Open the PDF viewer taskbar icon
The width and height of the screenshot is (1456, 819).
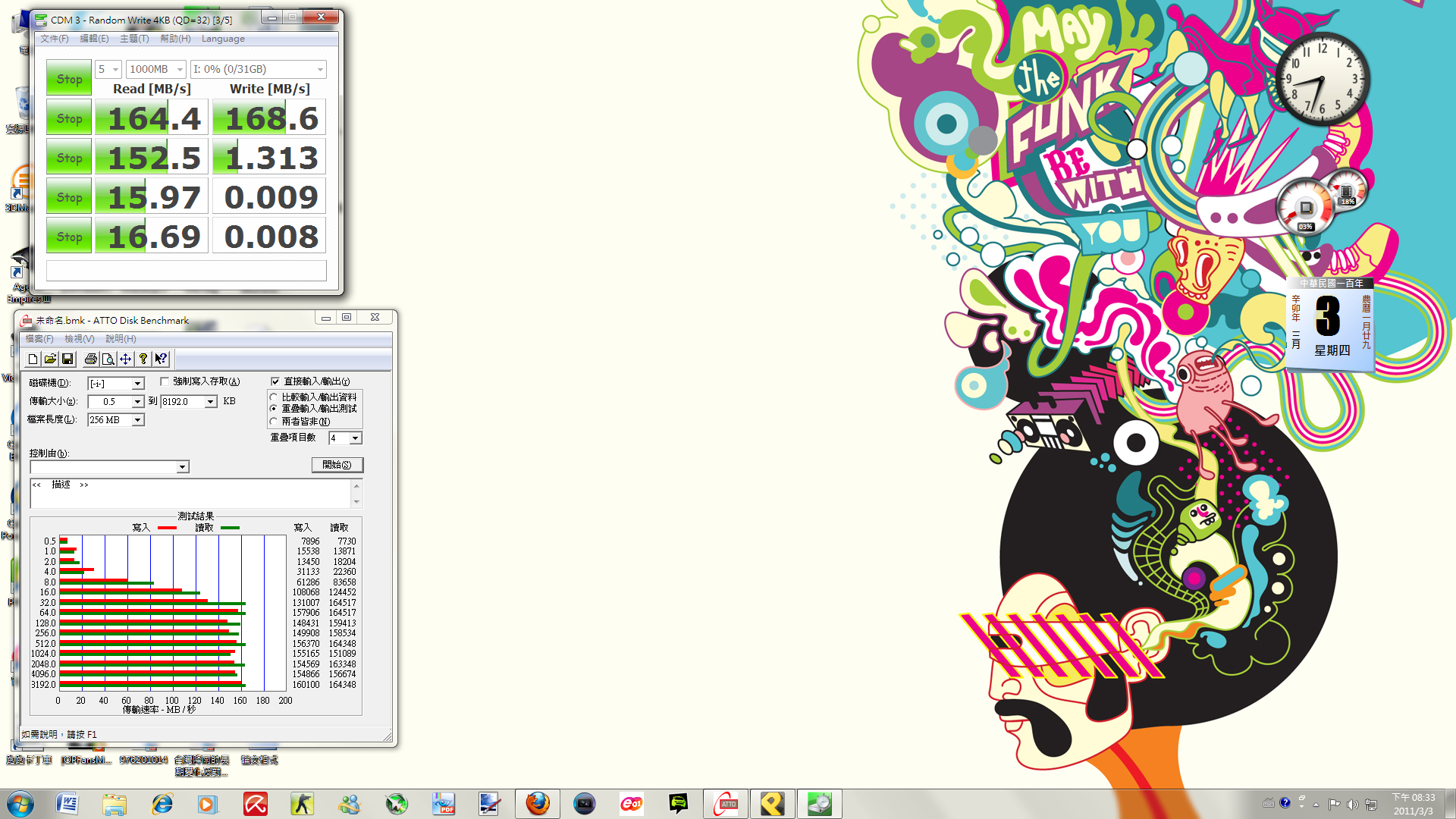(x=444, y=804)
